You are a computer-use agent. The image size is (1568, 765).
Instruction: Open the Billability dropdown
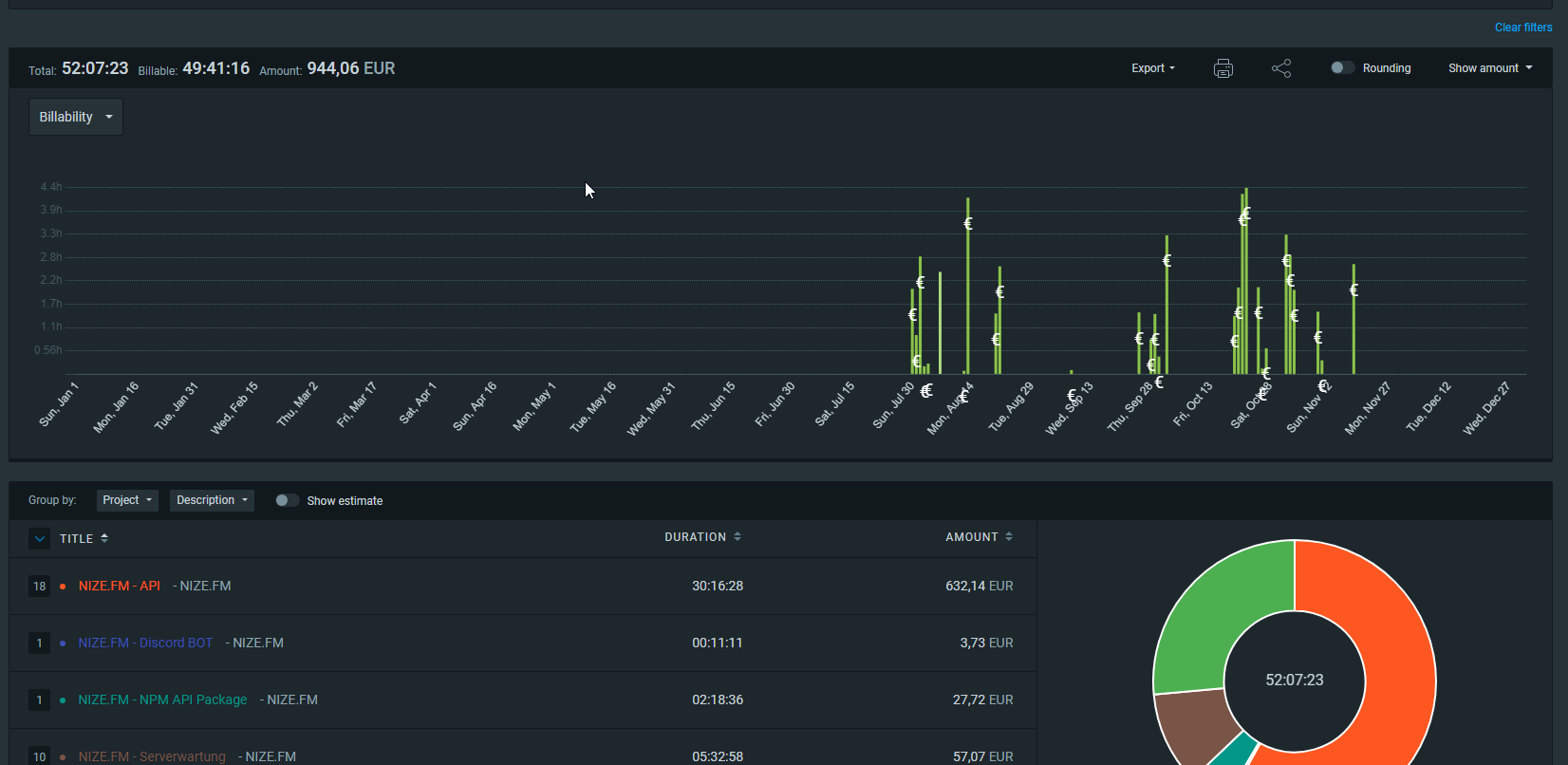[76, 117]
